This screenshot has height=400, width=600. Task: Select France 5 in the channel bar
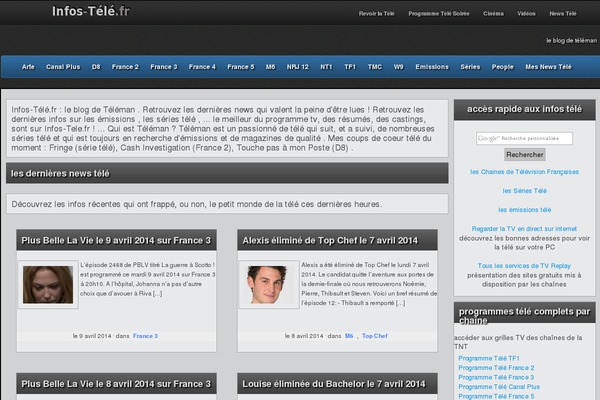(241, 67)
